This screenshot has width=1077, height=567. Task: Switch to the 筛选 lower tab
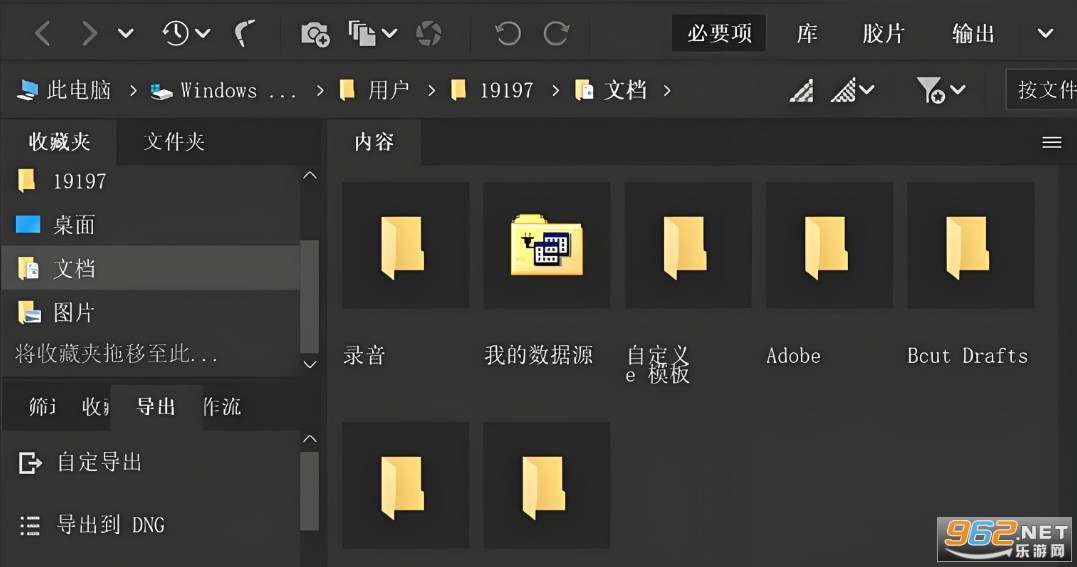coord(41,407)
